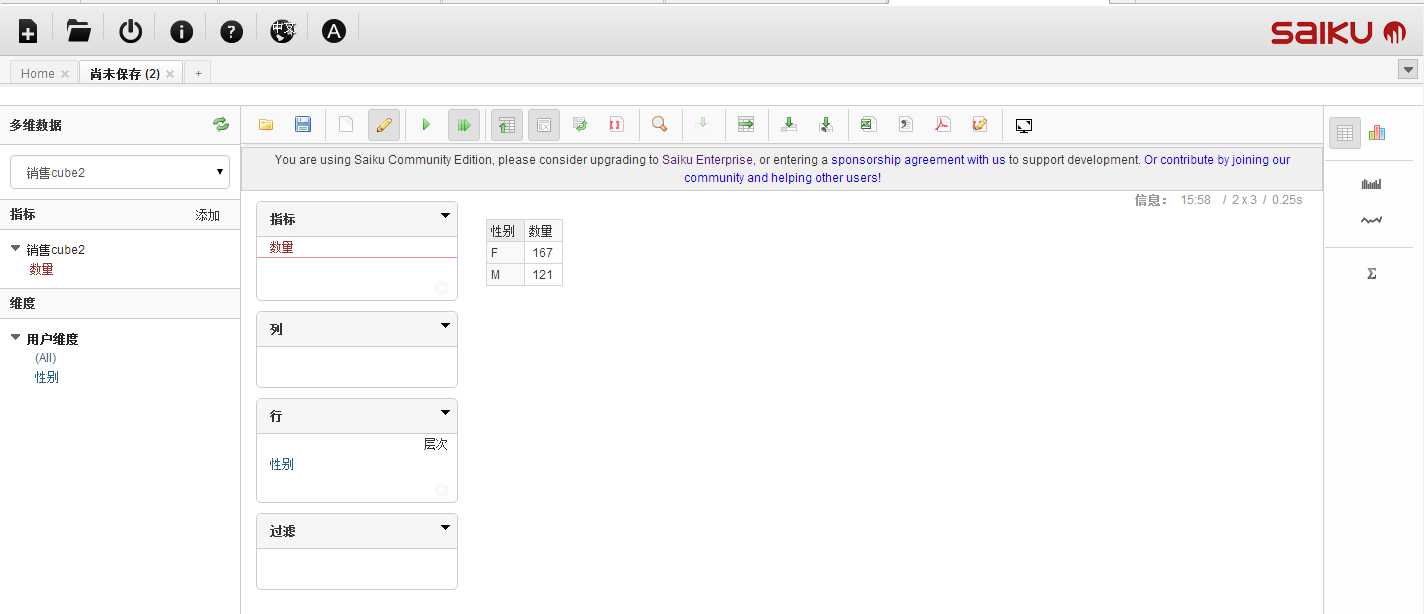Click the table with green arrow export icon
Viewport: 1424px width, 614px height.
point(746,125)
